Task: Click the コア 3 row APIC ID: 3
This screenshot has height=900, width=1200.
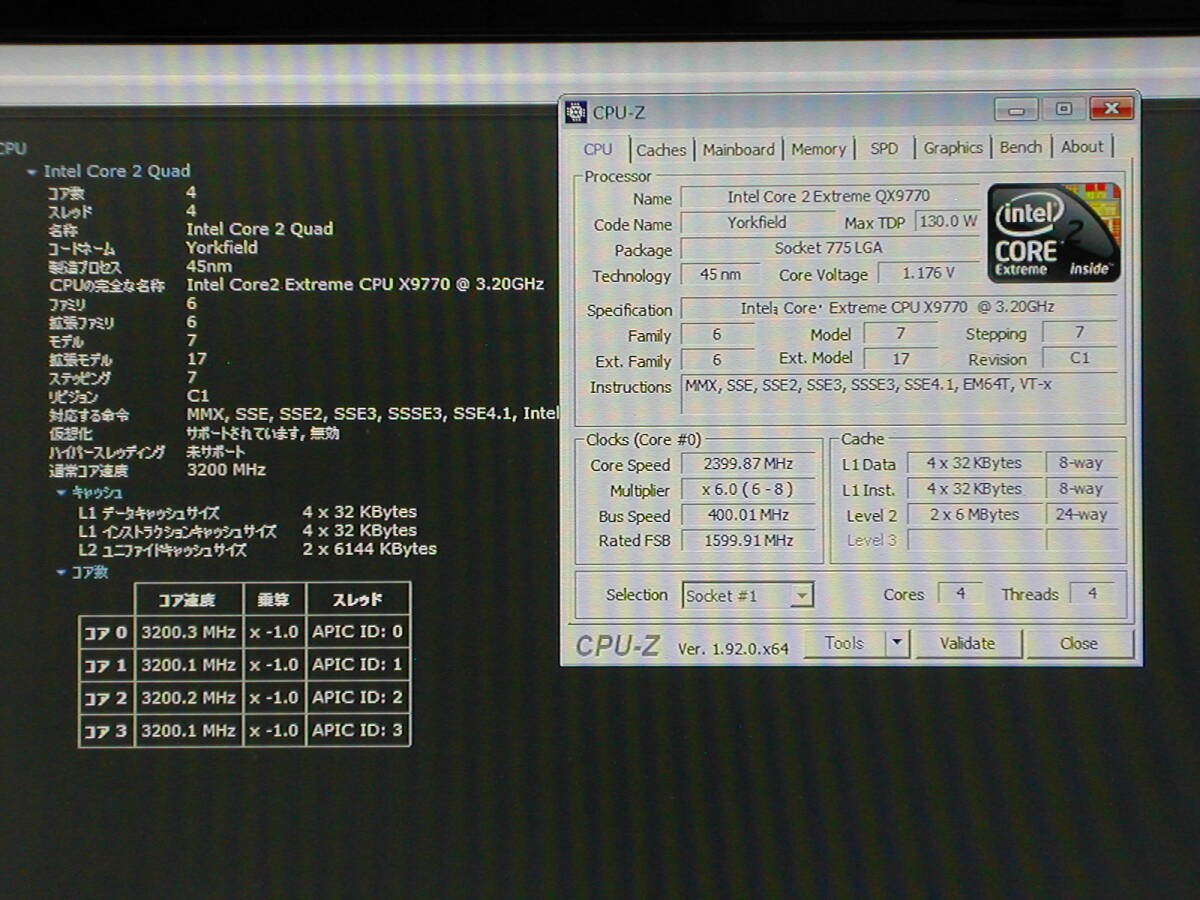Action: (357, 731)
